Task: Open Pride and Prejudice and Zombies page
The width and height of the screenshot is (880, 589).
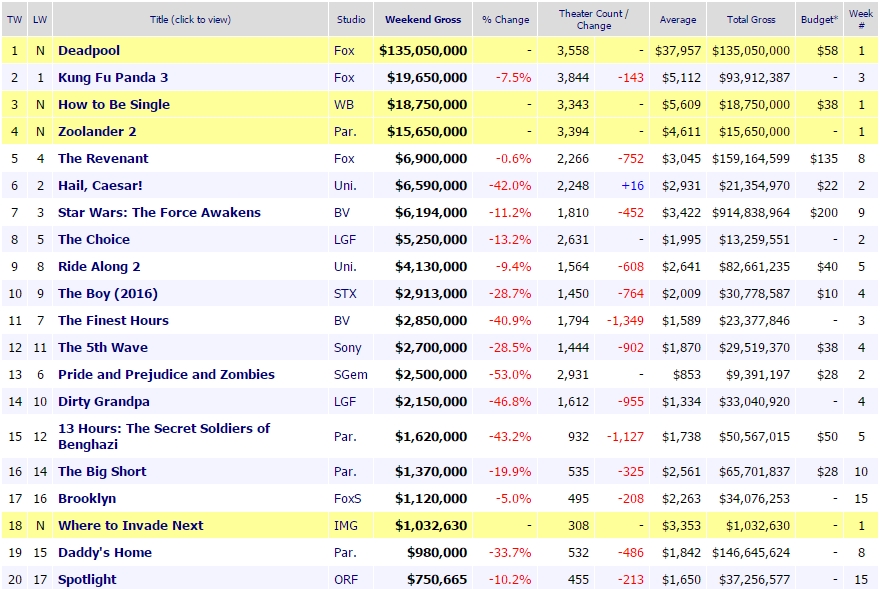Action: [x=167, y=374]
